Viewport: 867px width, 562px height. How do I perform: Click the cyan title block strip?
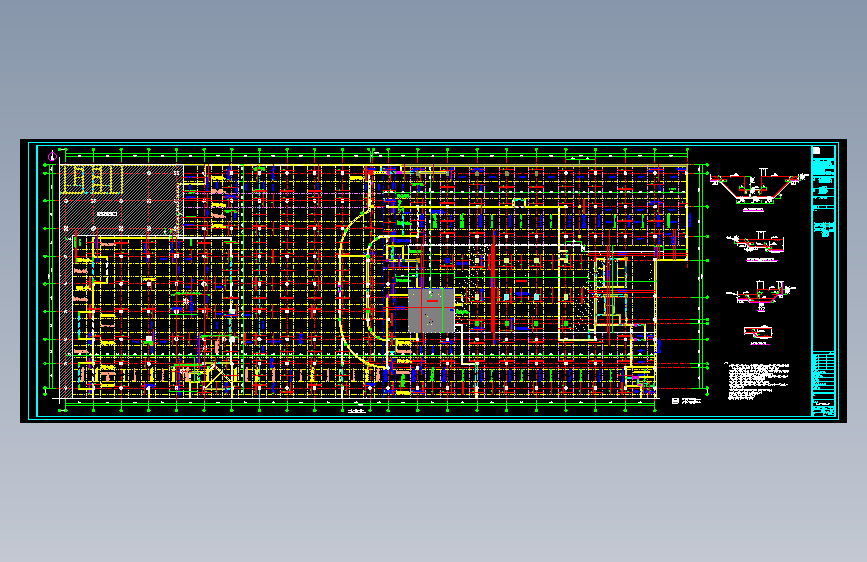click(x=823, y=281)
